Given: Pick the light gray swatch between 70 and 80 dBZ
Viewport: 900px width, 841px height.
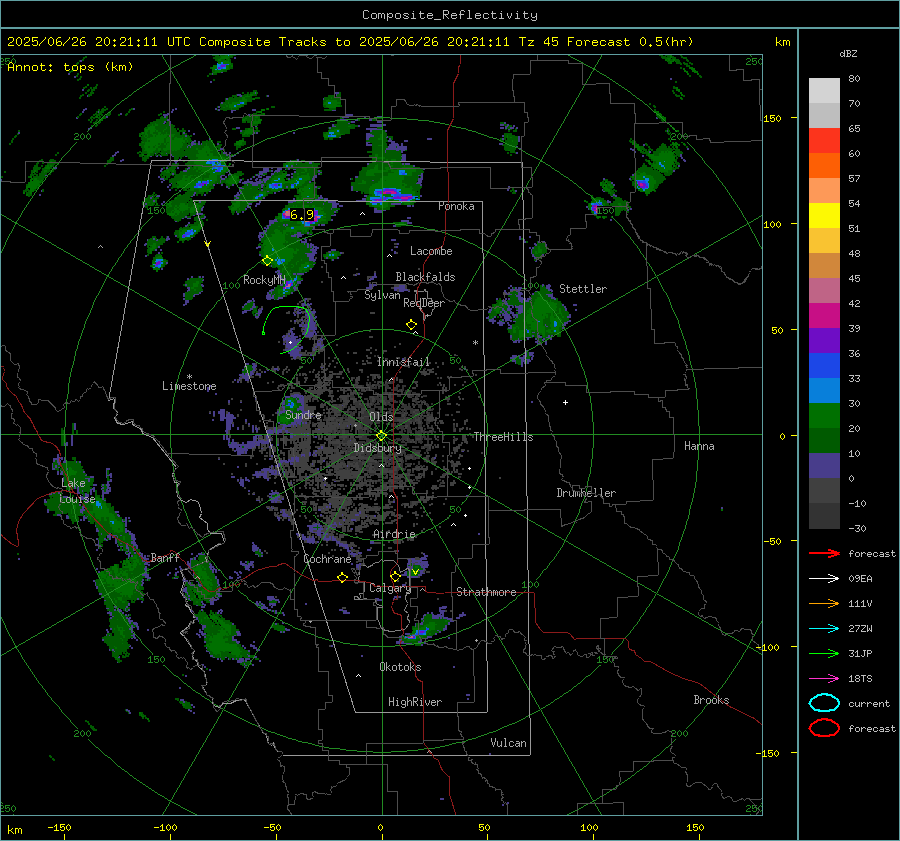Looking at the screenshot, I should 824,91.
